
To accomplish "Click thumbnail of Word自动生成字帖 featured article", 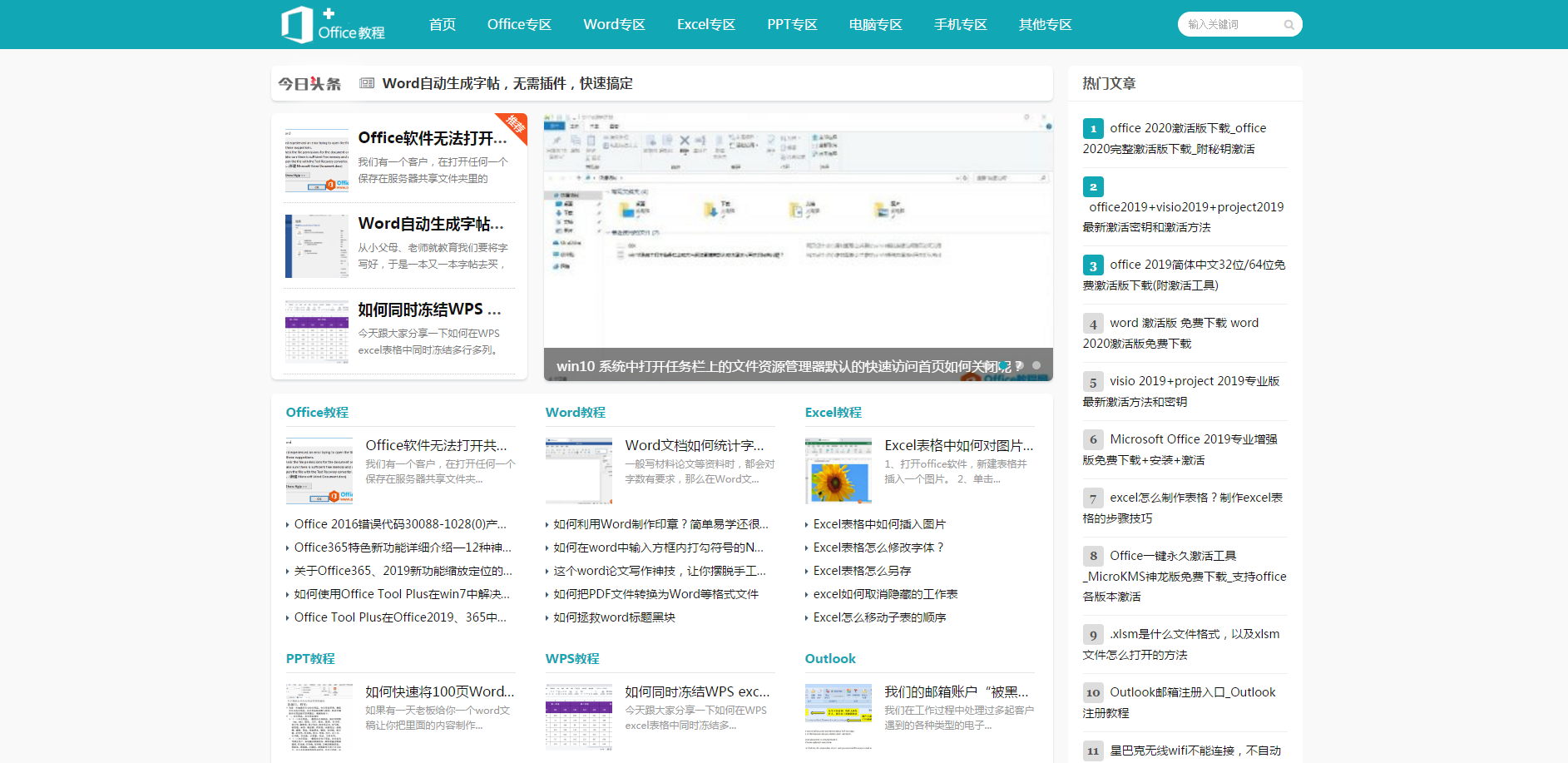I will pos(317,246).
